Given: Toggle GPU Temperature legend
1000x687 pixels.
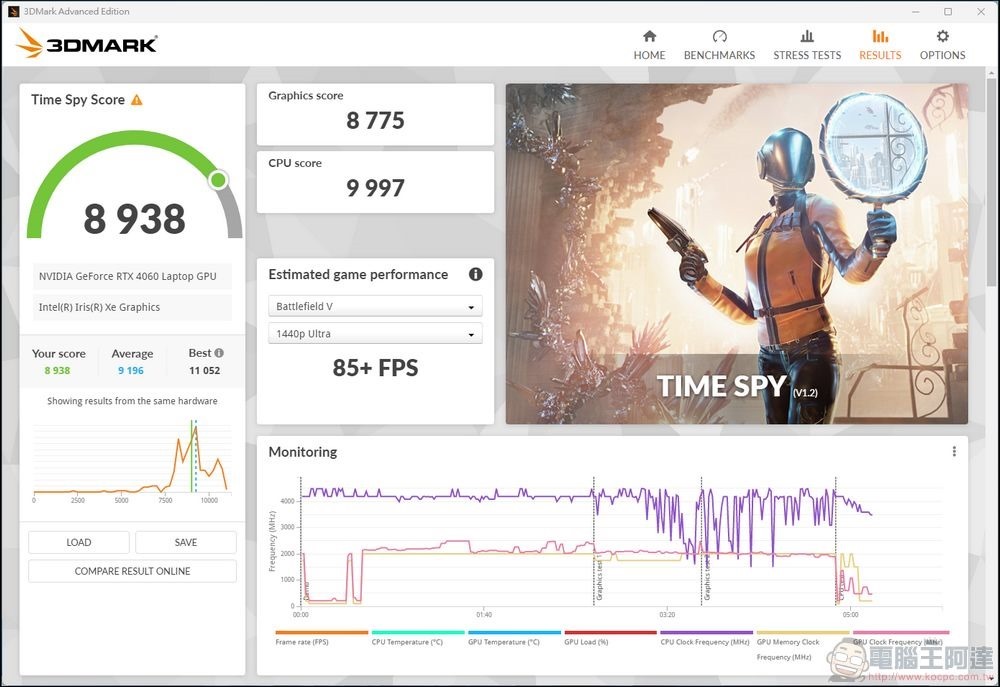Looking at the screenshot, I should coord(514,638).
